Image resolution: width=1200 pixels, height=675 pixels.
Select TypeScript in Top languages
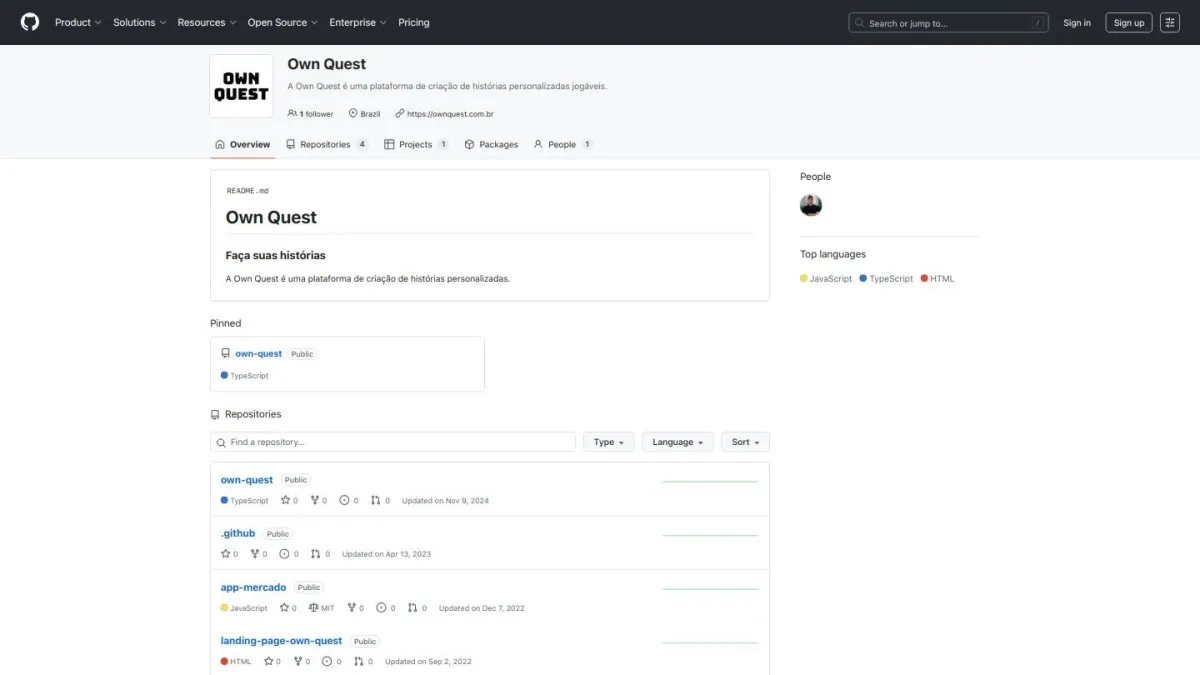[x=886, y=279]
